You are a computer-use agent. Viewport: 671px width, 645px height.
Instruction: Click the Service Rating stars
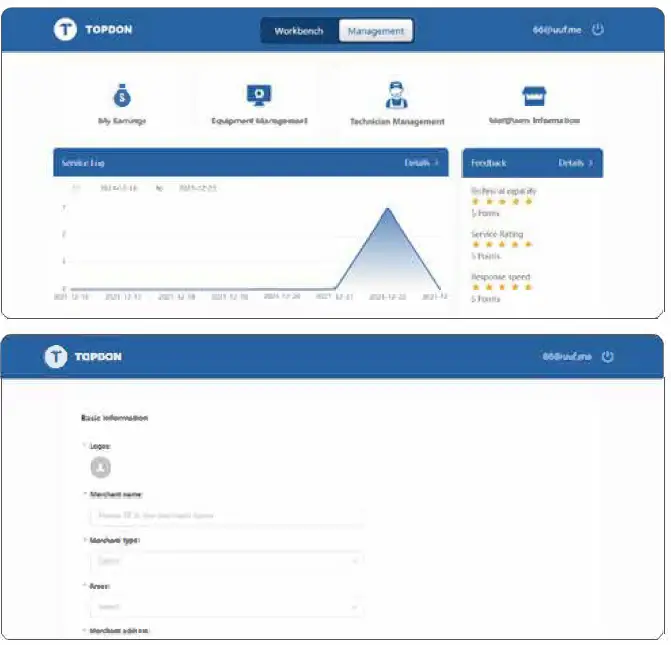(x=502, y=244)
